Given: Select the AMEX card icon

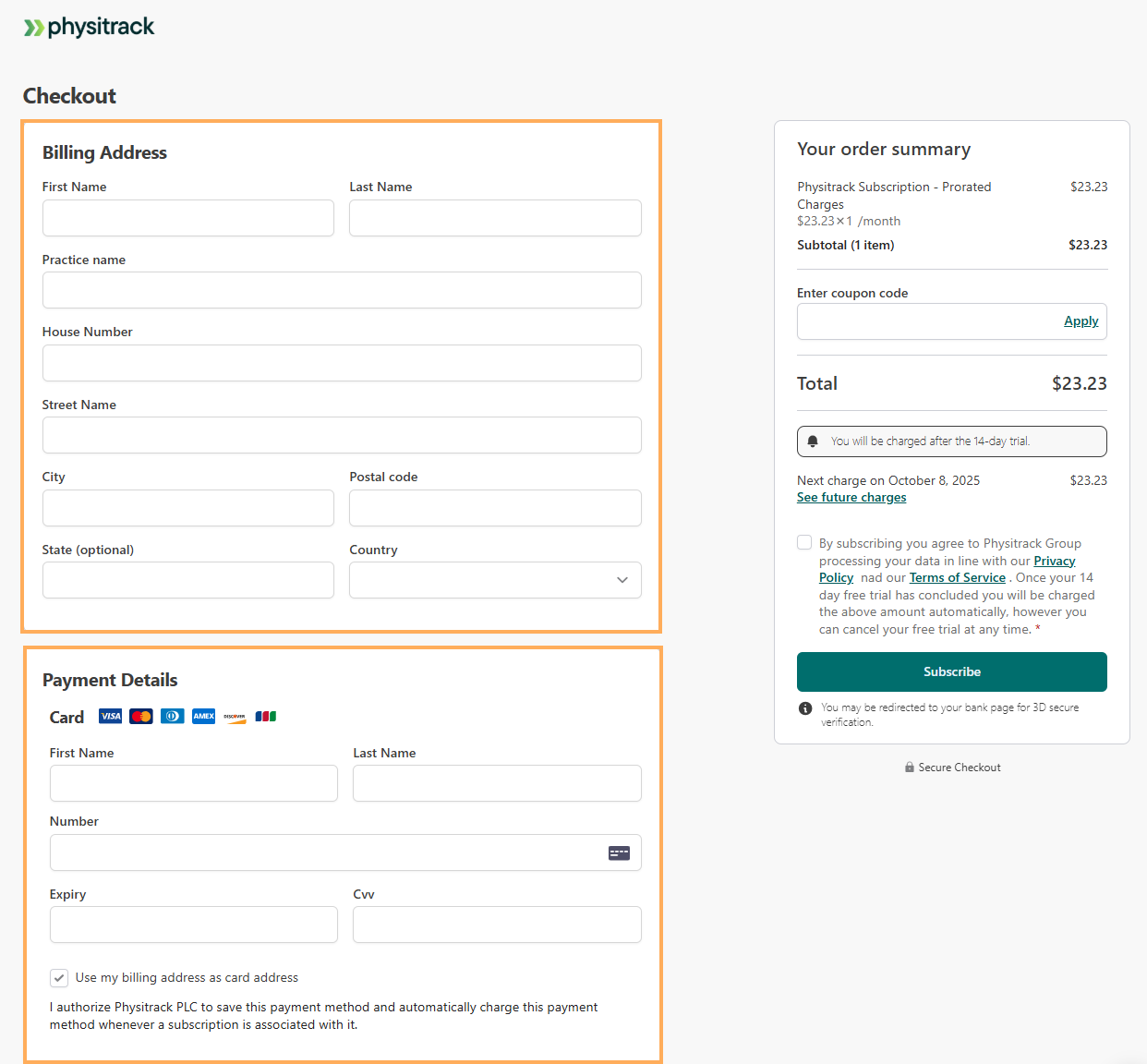Looking at the screenshot, I should pyautogui.click(x=203, y=716).
